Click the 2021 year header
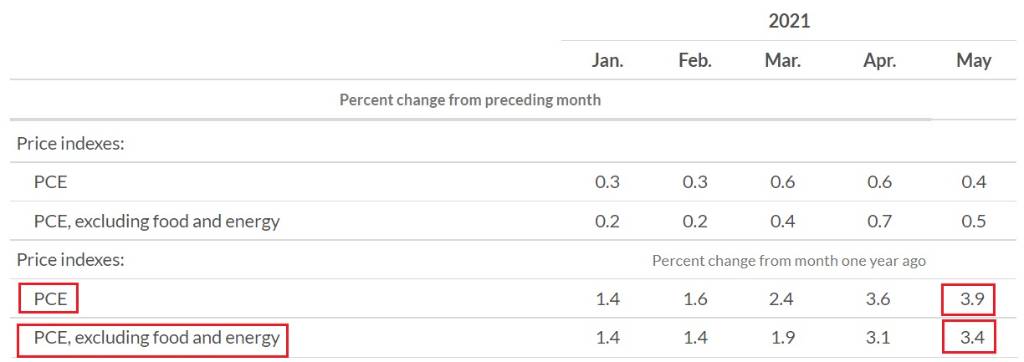This screenshot has width=1024, height=362. (x=789, y=21)
